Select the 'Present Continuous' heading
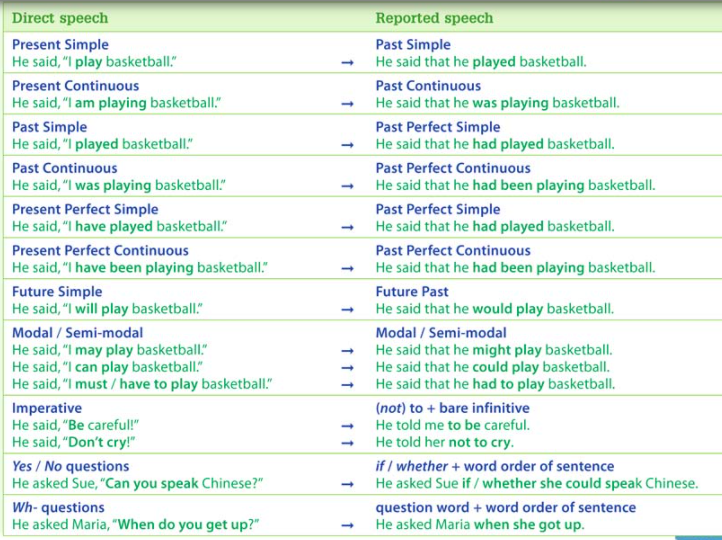Viewport: 722px width, 540px height. click(76, 86)
